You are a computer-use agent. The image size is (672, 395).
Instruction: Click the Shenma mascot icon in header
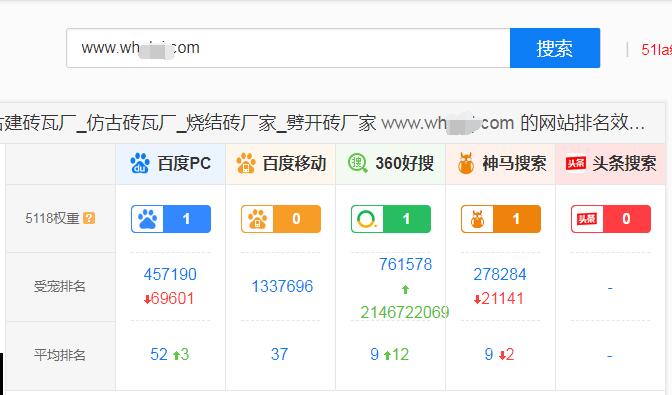[x=466, y=163]
